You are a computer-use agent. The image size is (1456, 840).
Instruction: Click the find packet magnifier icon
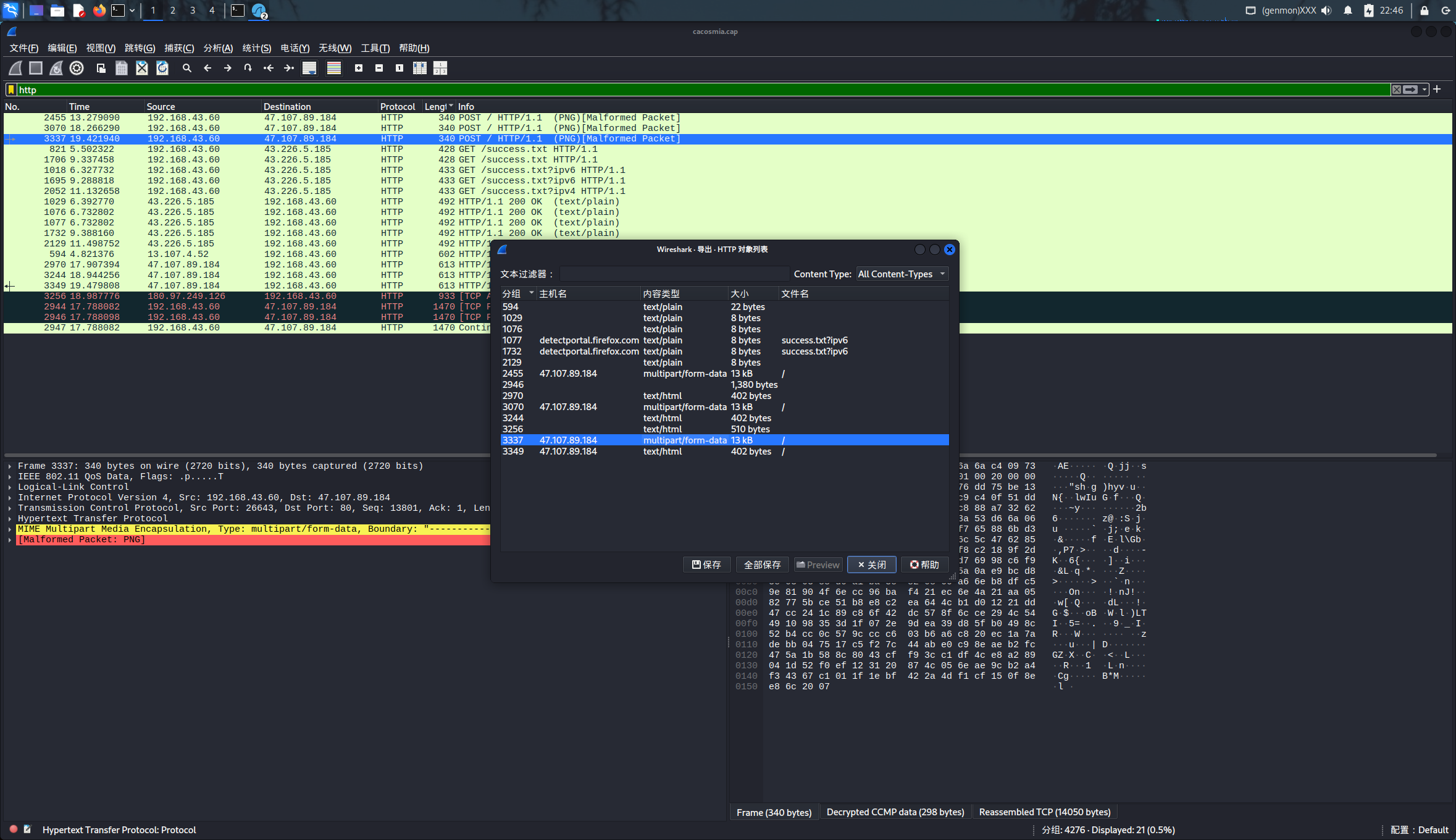[187, 68]
